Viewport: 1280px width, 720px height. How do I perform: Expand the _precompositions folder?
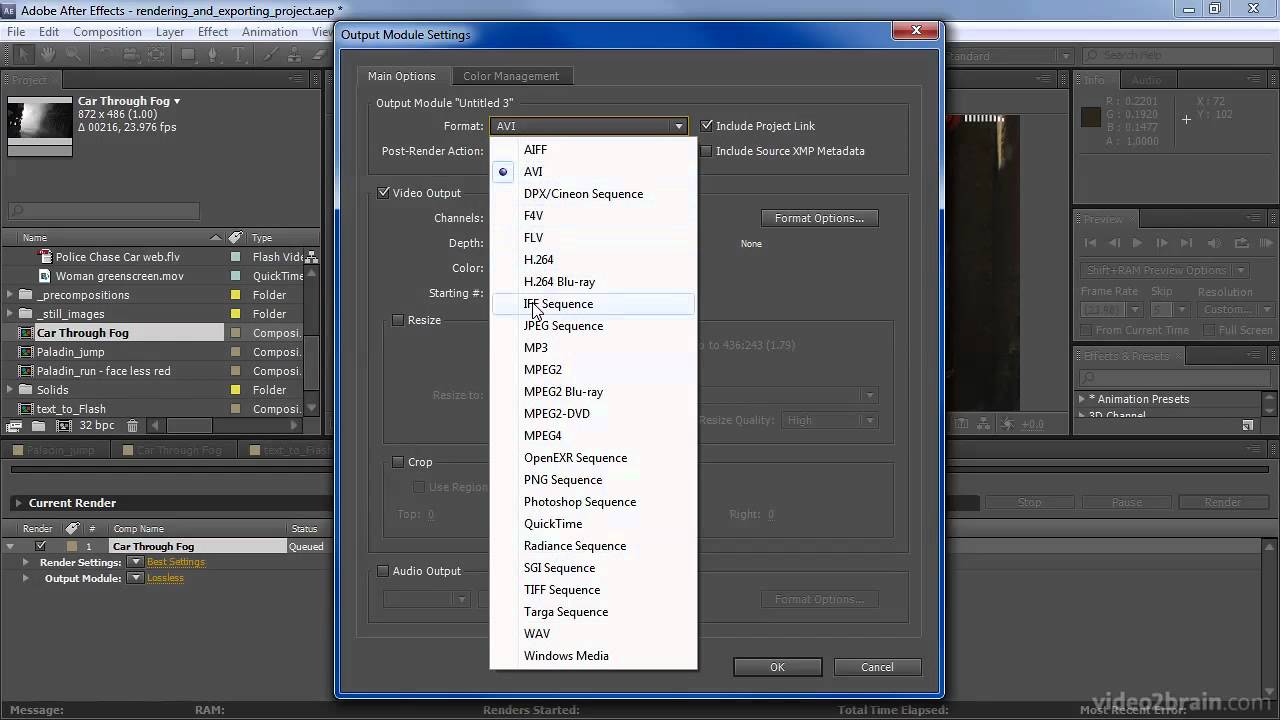pyautogui.click(x=10, y=295)
